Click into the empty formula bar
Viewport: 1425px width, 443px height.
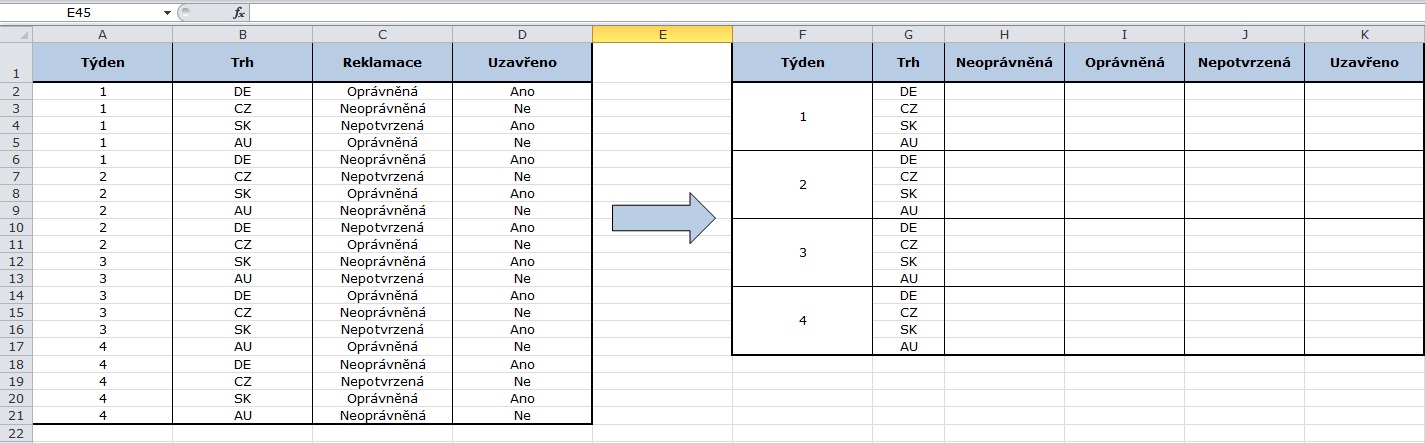click(x=800, y=13)
